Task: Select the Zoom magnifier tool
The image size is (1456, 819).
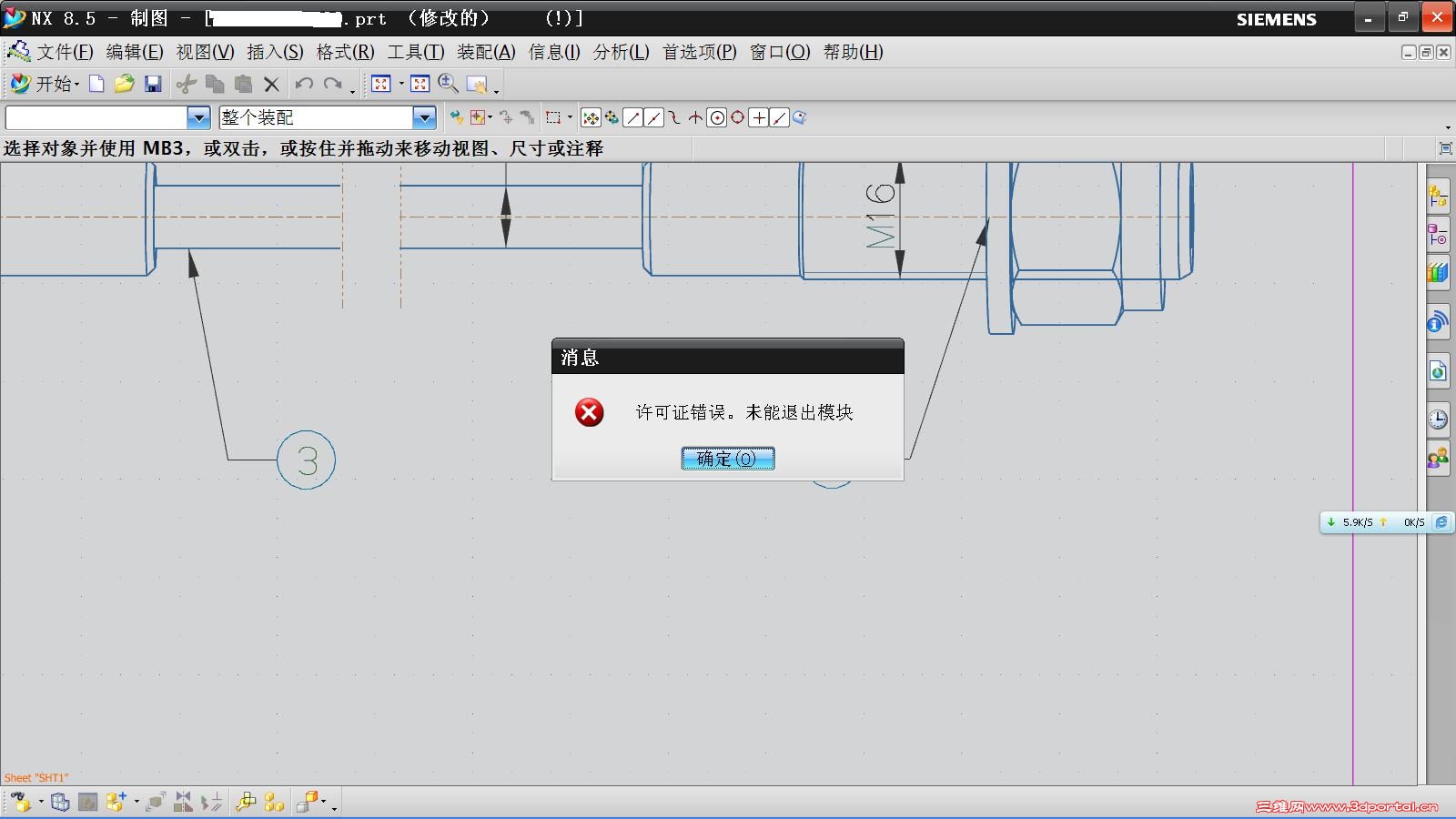Action: tap(448, 85)
